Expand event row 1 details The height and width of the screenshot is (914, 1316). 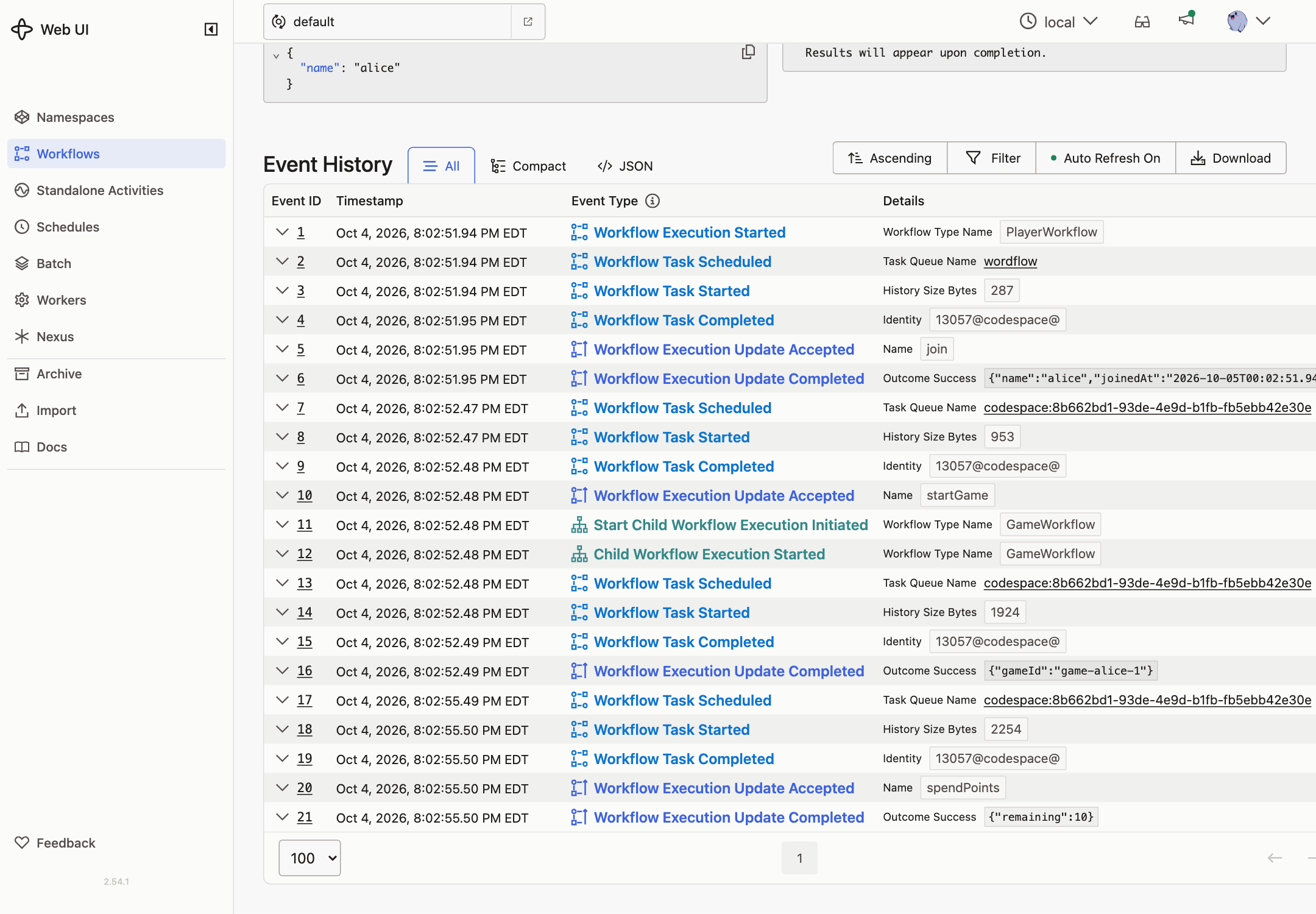tap(282, 232)
